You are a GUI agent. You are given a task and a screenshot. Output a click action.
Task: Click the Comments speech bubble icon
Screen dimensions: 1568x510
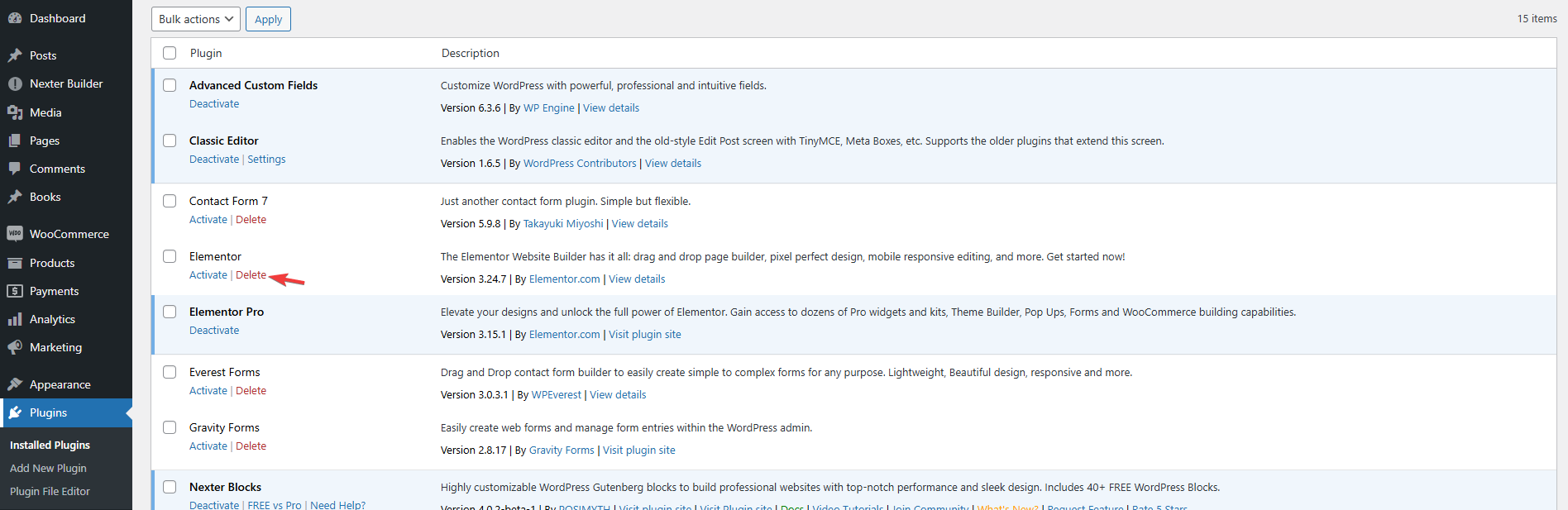coord(15,169)
